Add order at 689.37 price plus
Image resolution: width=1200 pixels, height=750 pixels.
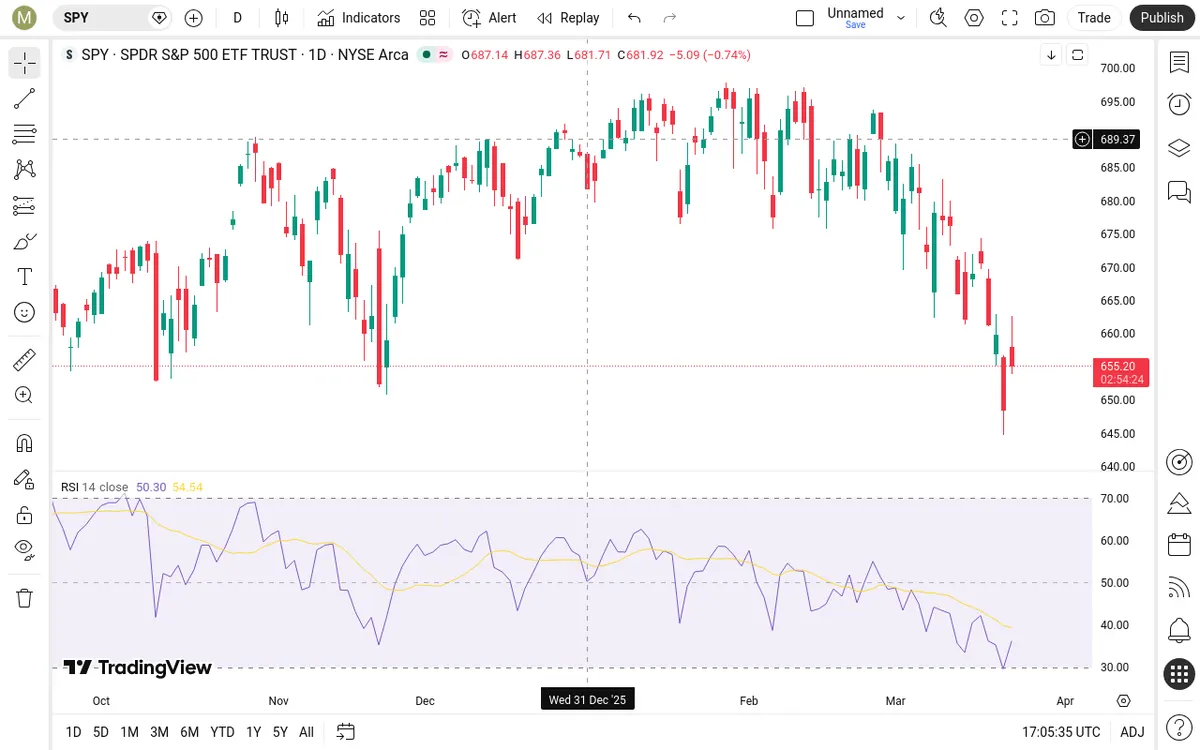click(x=1082, y=139)
